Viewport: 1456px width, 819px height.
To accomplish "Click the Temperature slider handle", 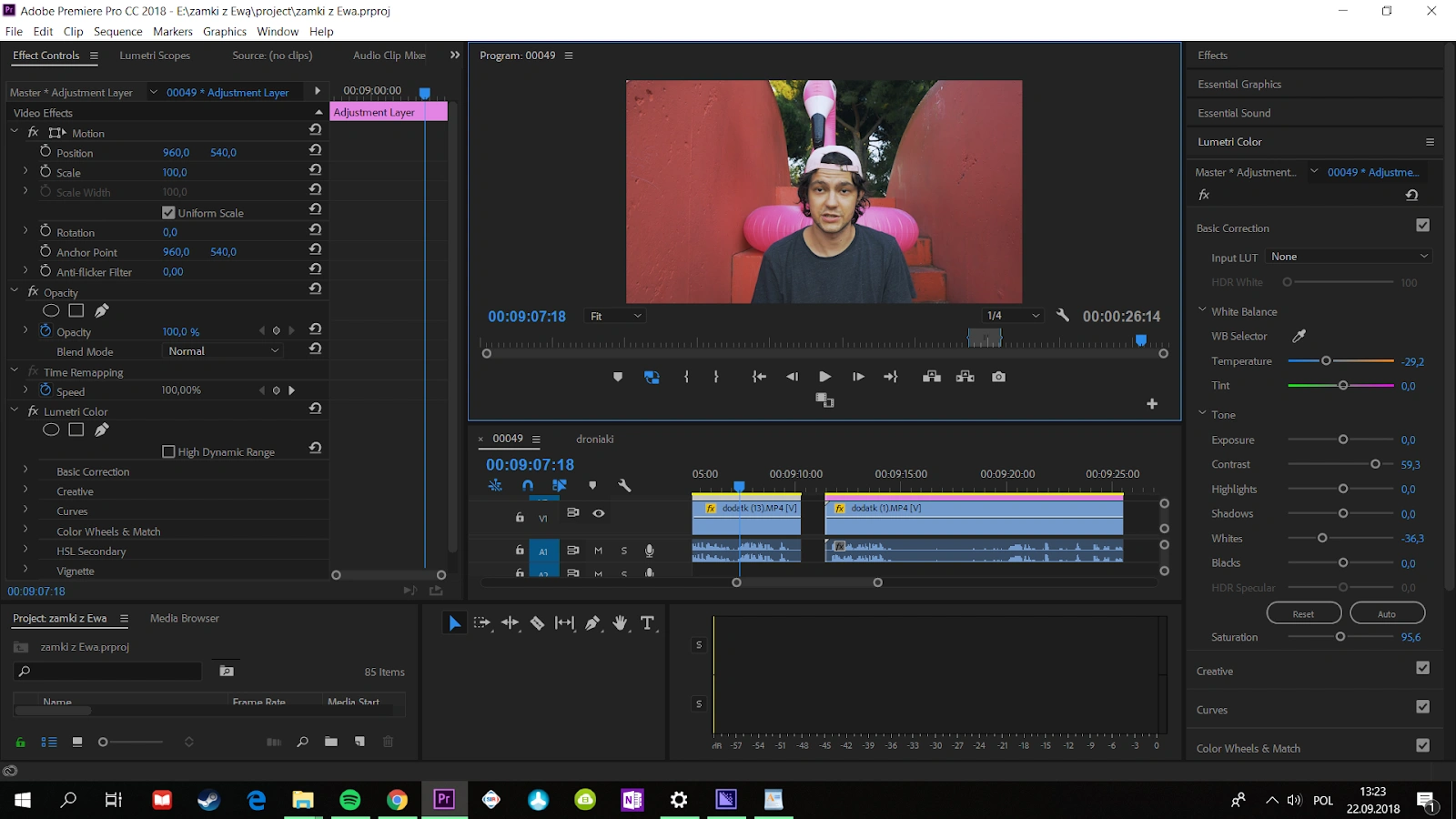I will tap(1326, 361).
